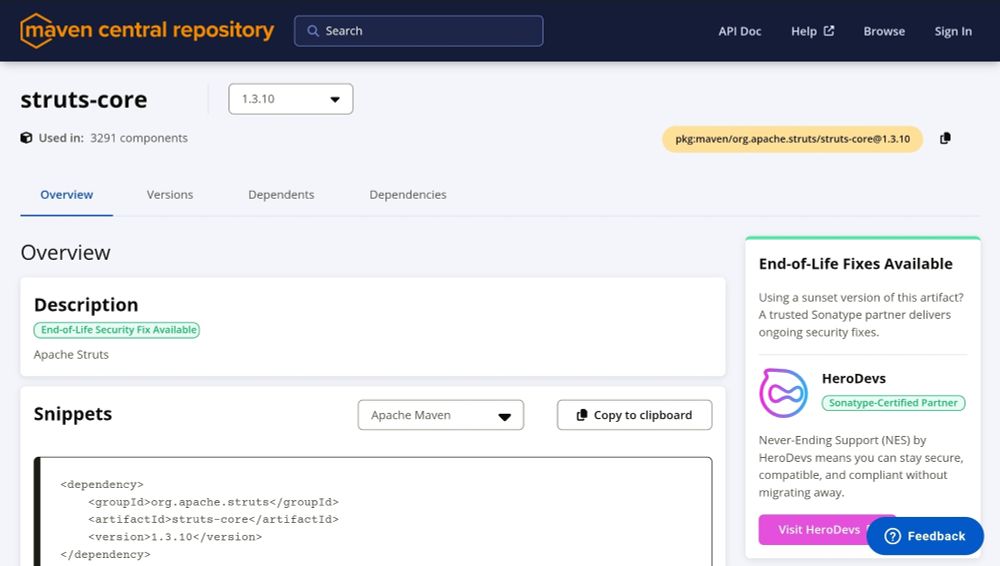The width and height of the screenshot is (1000, 566).
Task: Click the 'End-of-Life Fixes Available' heading
Action: (855, 264)
